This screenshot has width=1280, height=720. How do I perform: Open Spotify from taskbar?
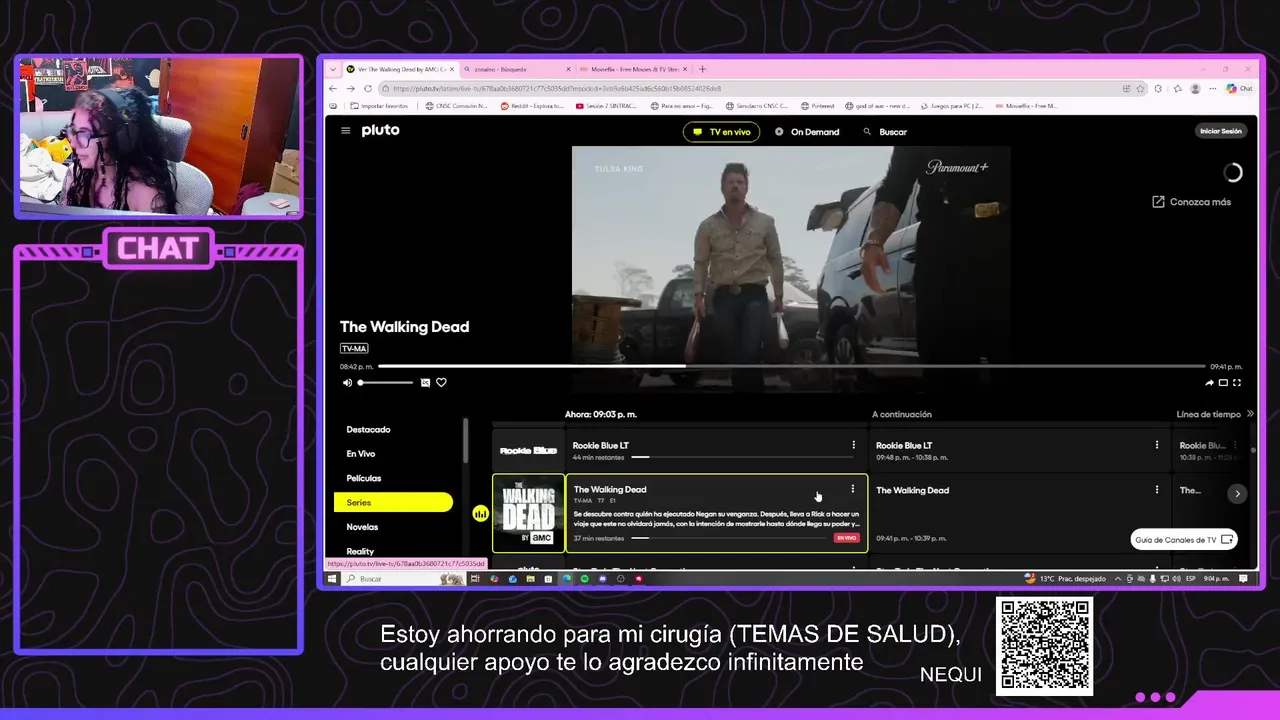(584, 578)
